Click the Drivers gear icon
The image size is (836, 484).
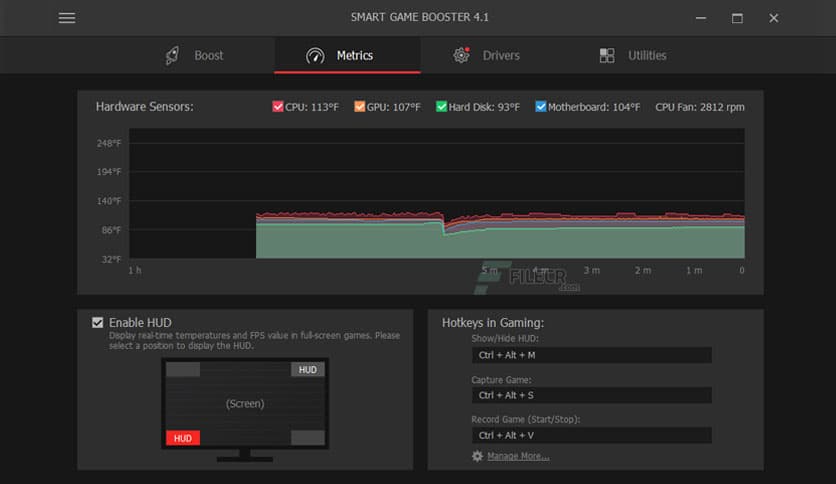461,55
